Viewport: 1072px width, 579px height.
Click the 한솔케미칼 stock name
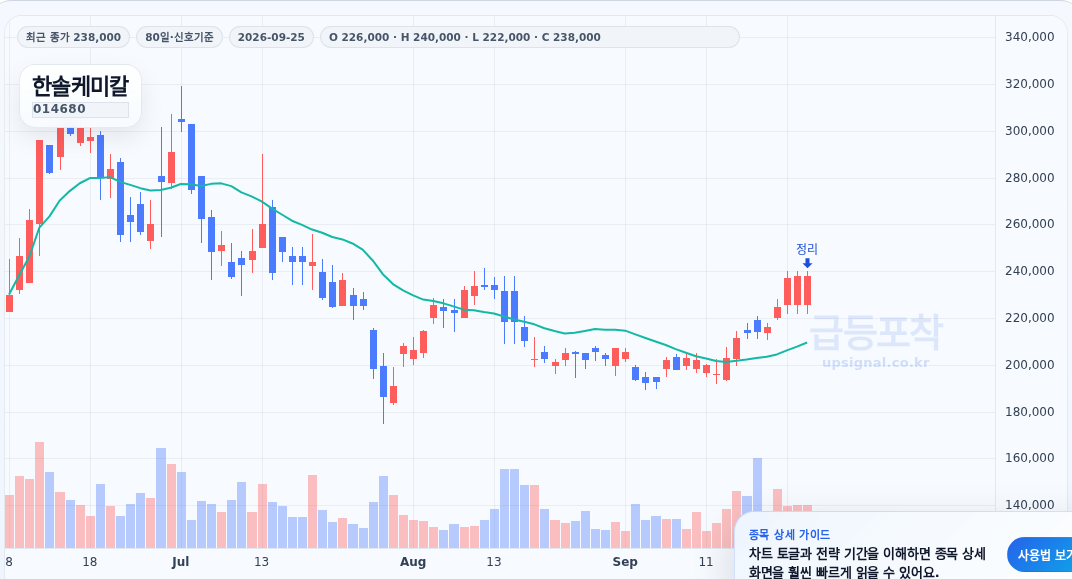pyautogui.click(x=80, y=86)
